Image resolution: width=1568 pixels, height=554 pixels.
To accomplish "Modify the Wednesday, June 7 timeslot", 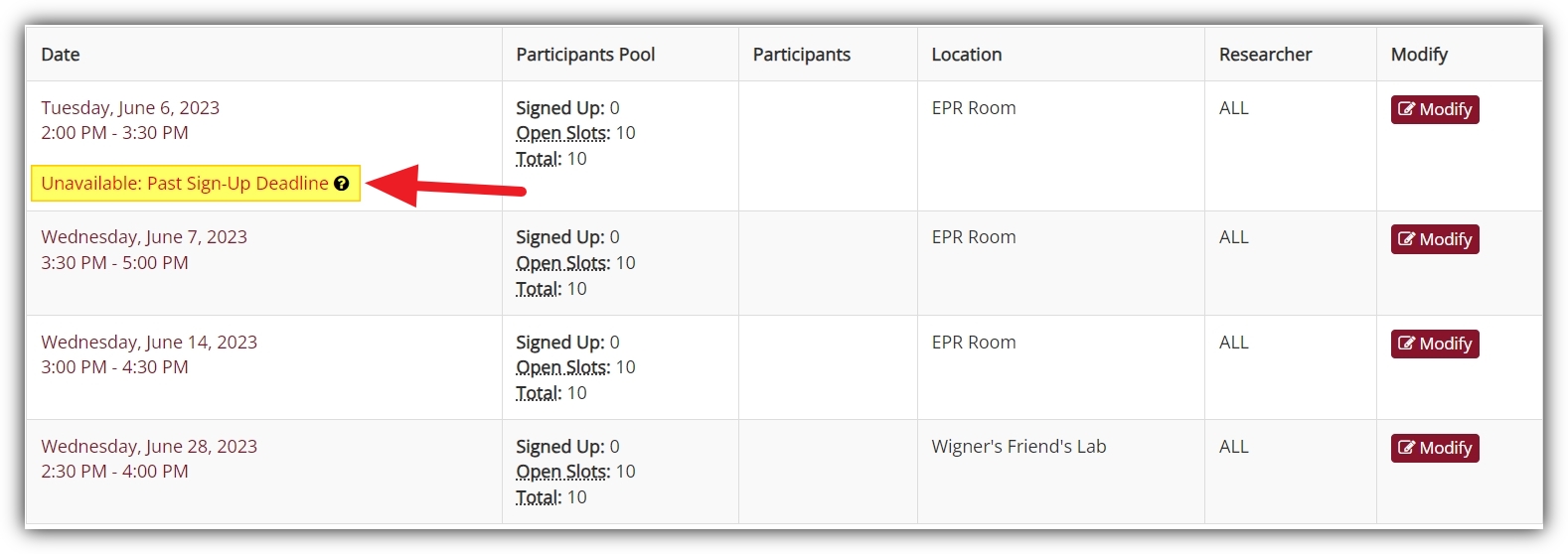I will (1435, 239).
